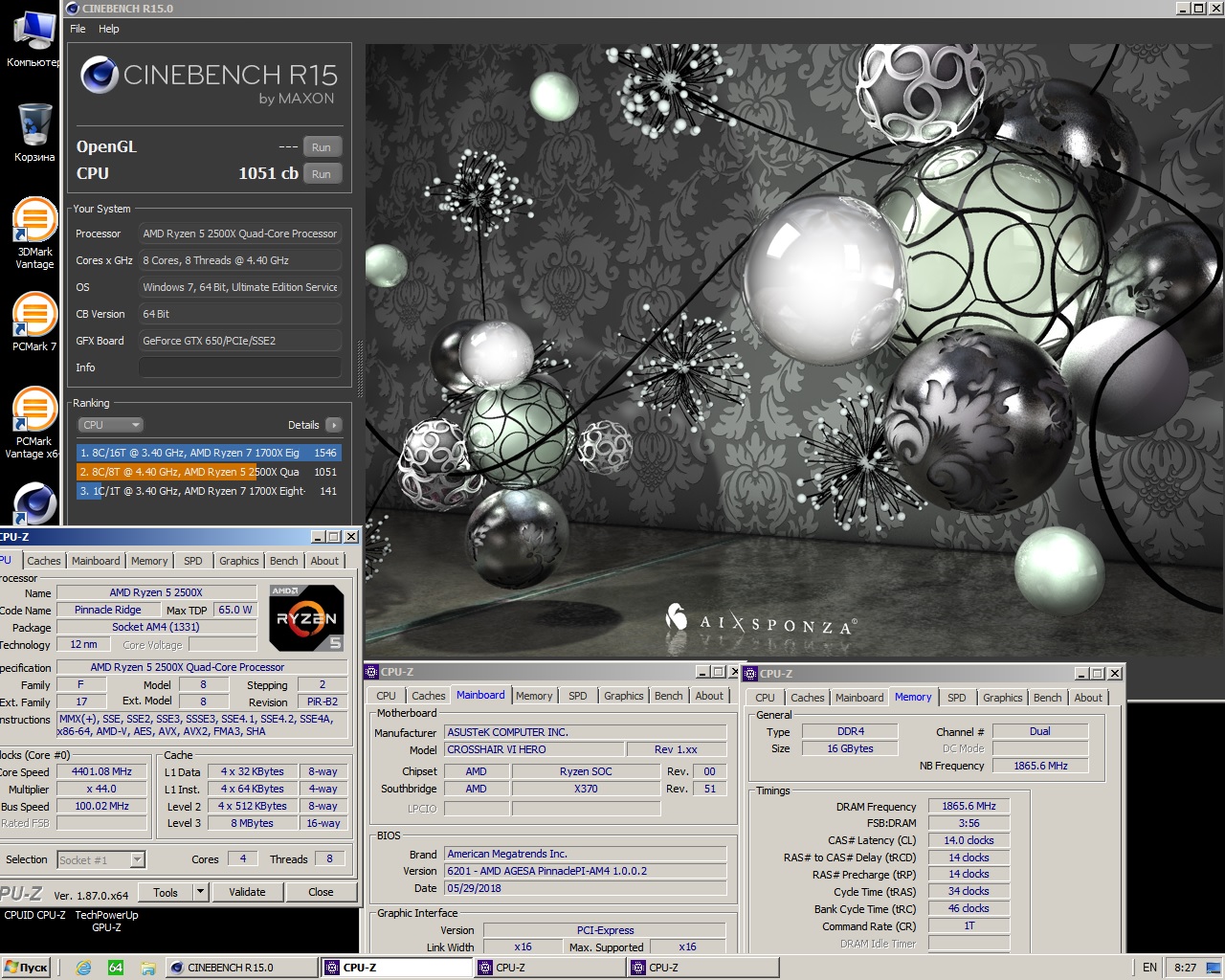Run the OpenGL benchmark

pyautogui.click(x=322, y=147)
